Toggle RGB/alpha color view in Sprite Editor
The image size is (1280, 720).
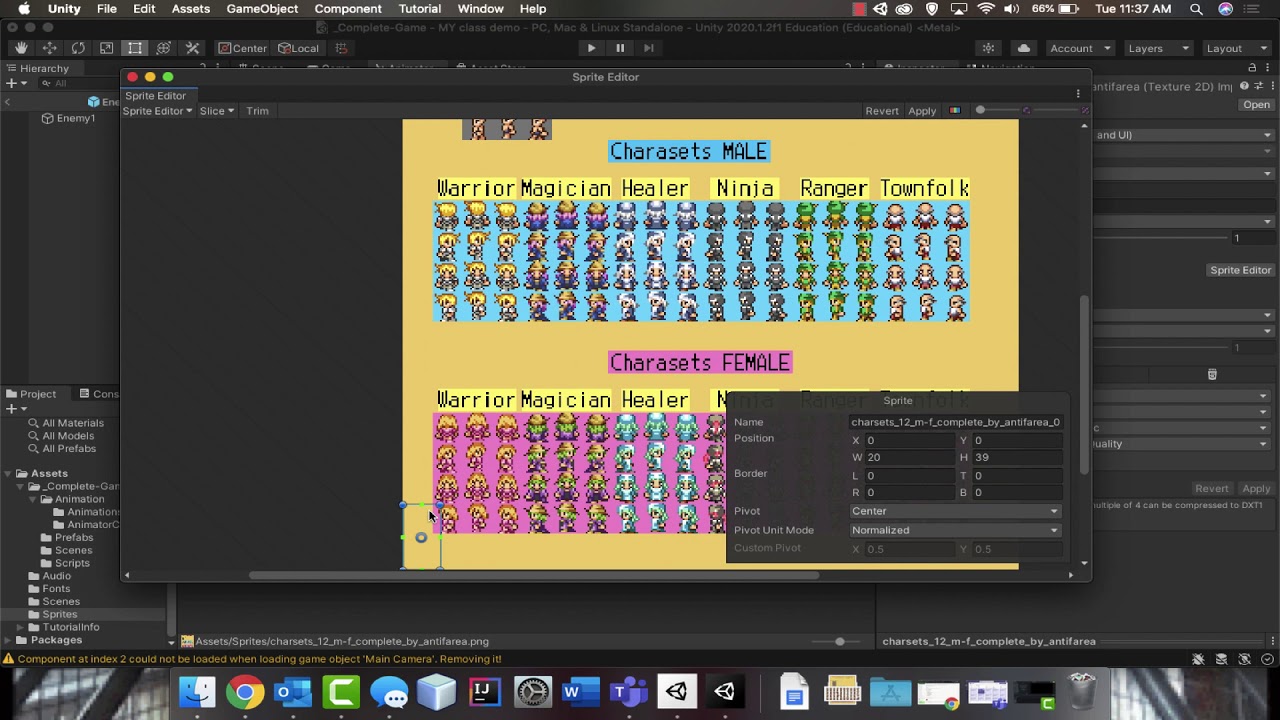click(x=955, y=111)
